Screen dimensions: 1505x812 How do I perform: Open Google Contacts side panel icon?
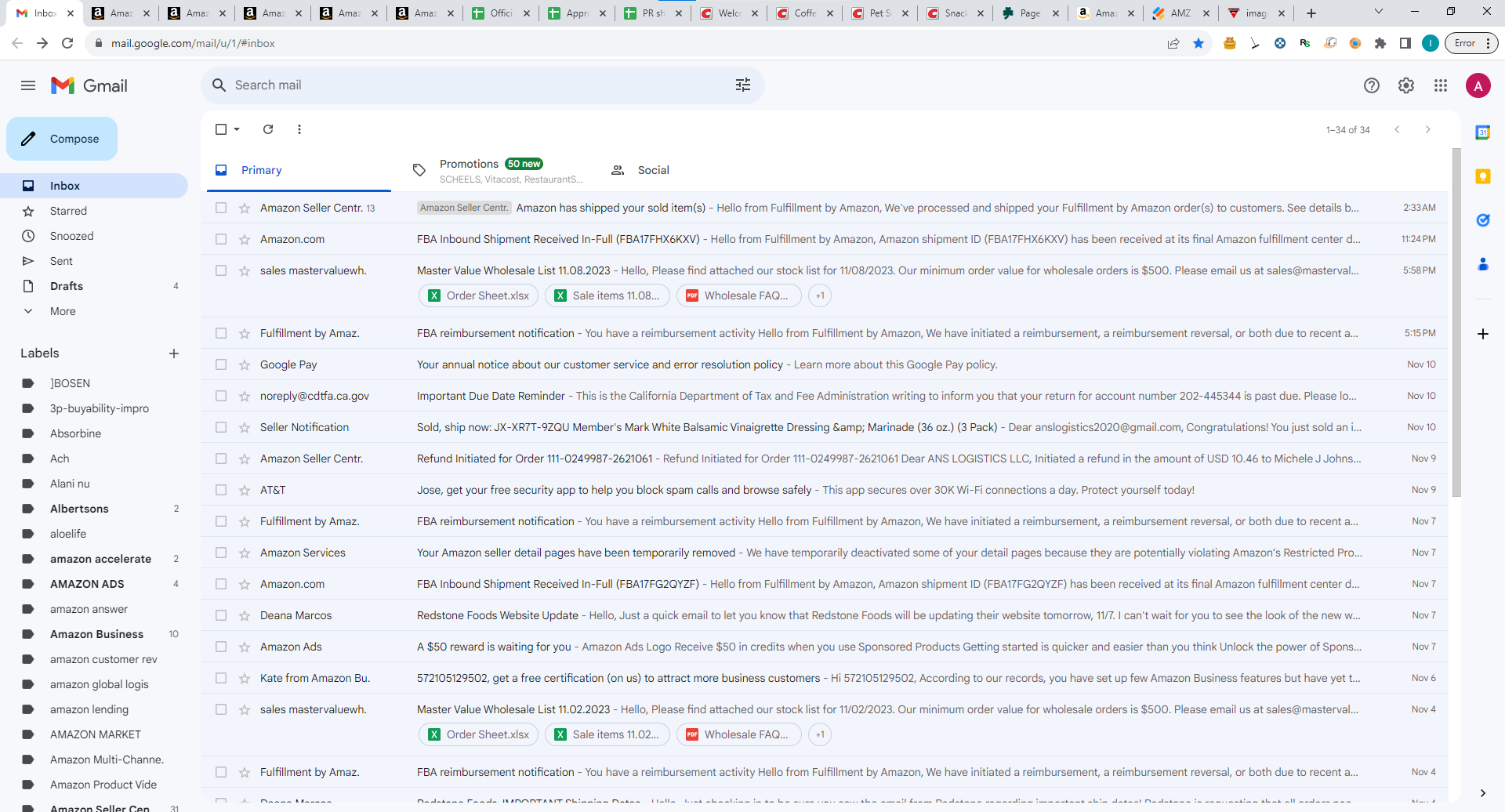[1483, 264]
